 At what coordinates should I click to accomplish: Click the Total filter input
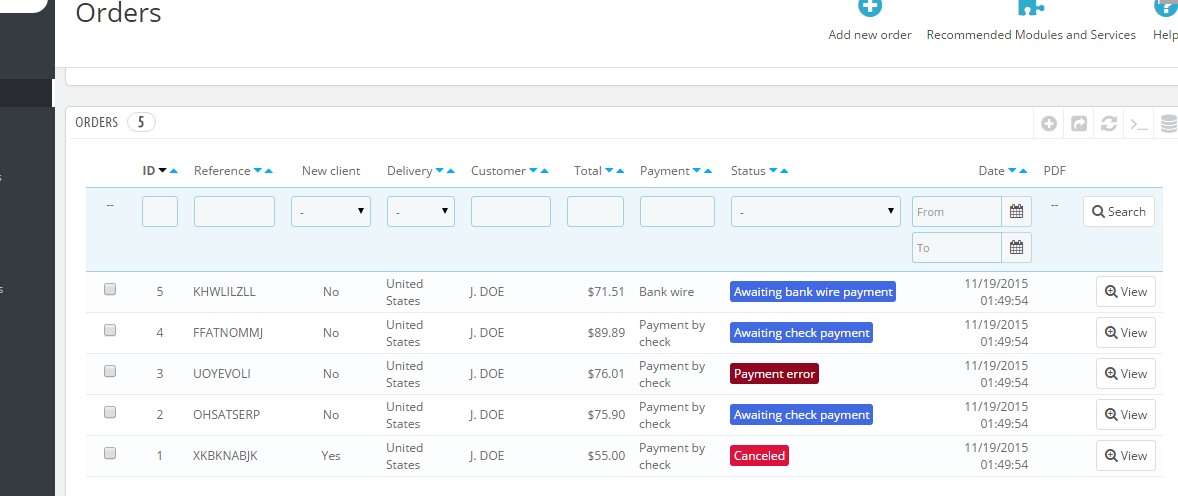coord(595,212)
